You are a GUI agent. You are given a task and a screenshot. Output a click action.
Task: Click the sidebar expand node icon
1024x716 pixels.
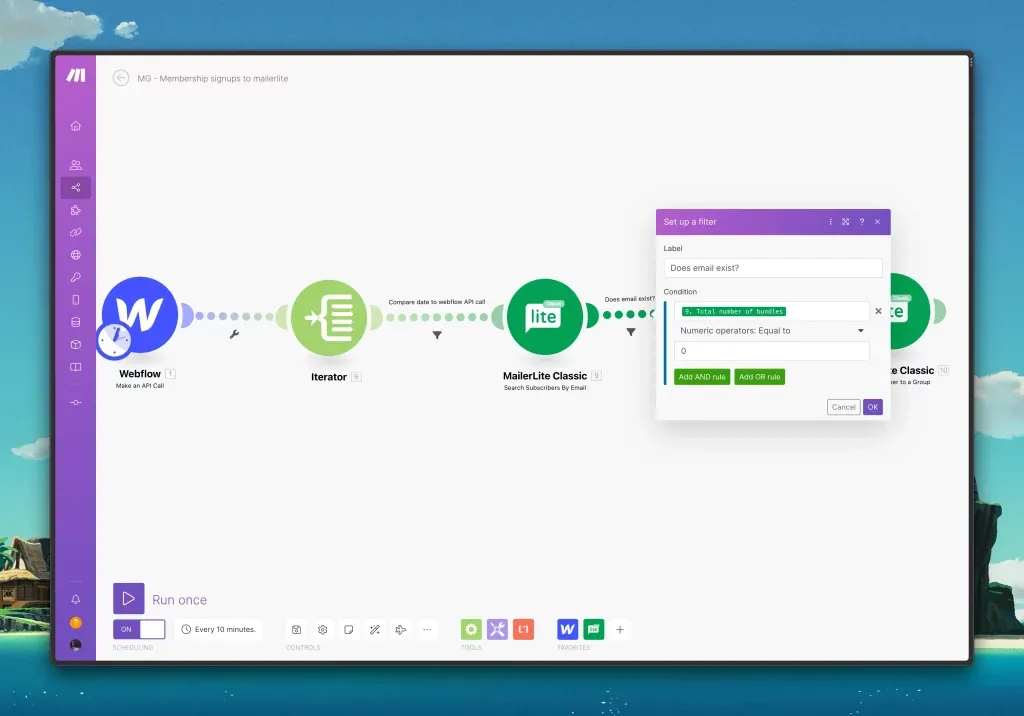pos(76,402)
